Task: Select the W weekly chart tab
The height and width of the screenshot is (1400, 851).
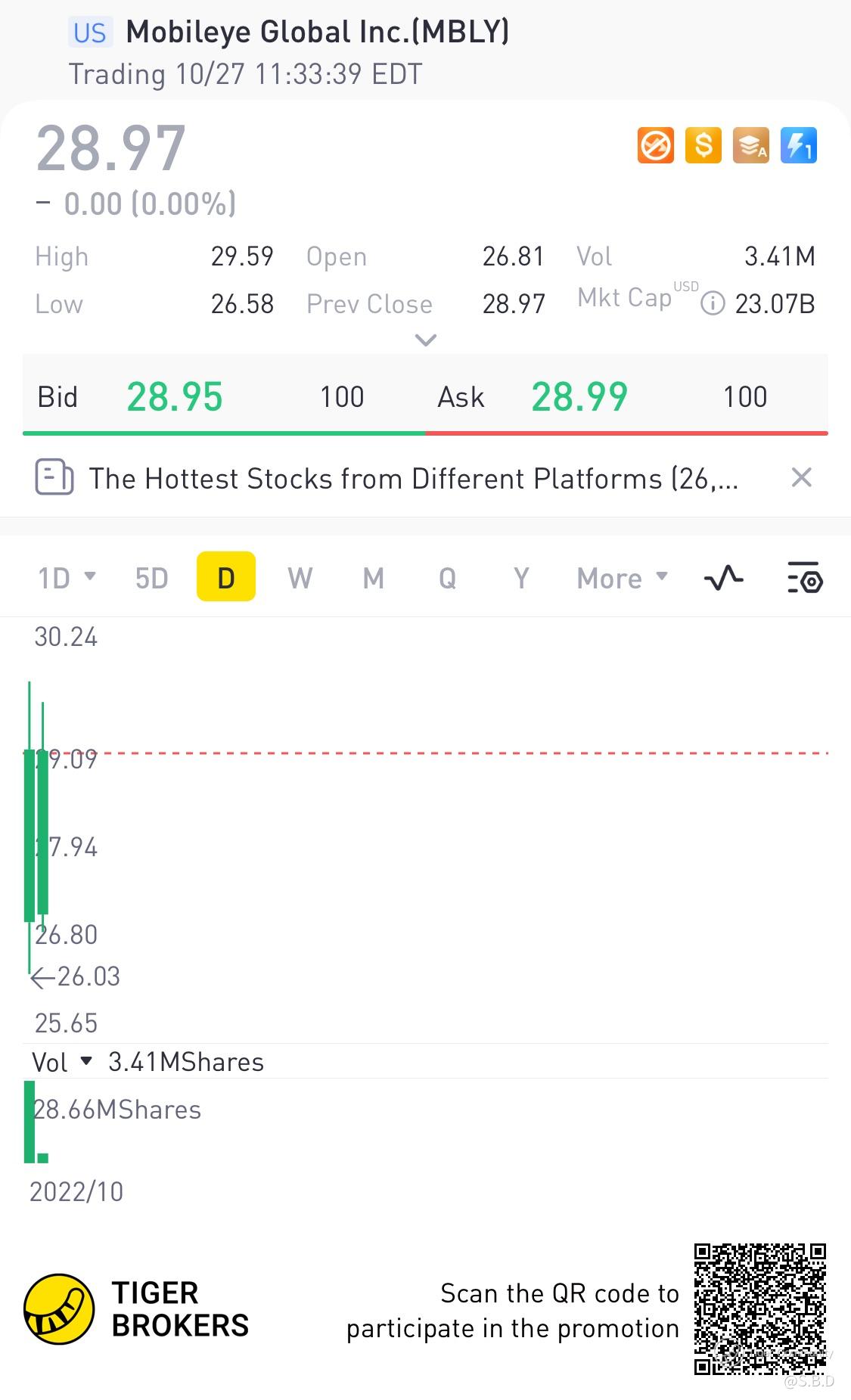Action: click(x=300, y=579)
